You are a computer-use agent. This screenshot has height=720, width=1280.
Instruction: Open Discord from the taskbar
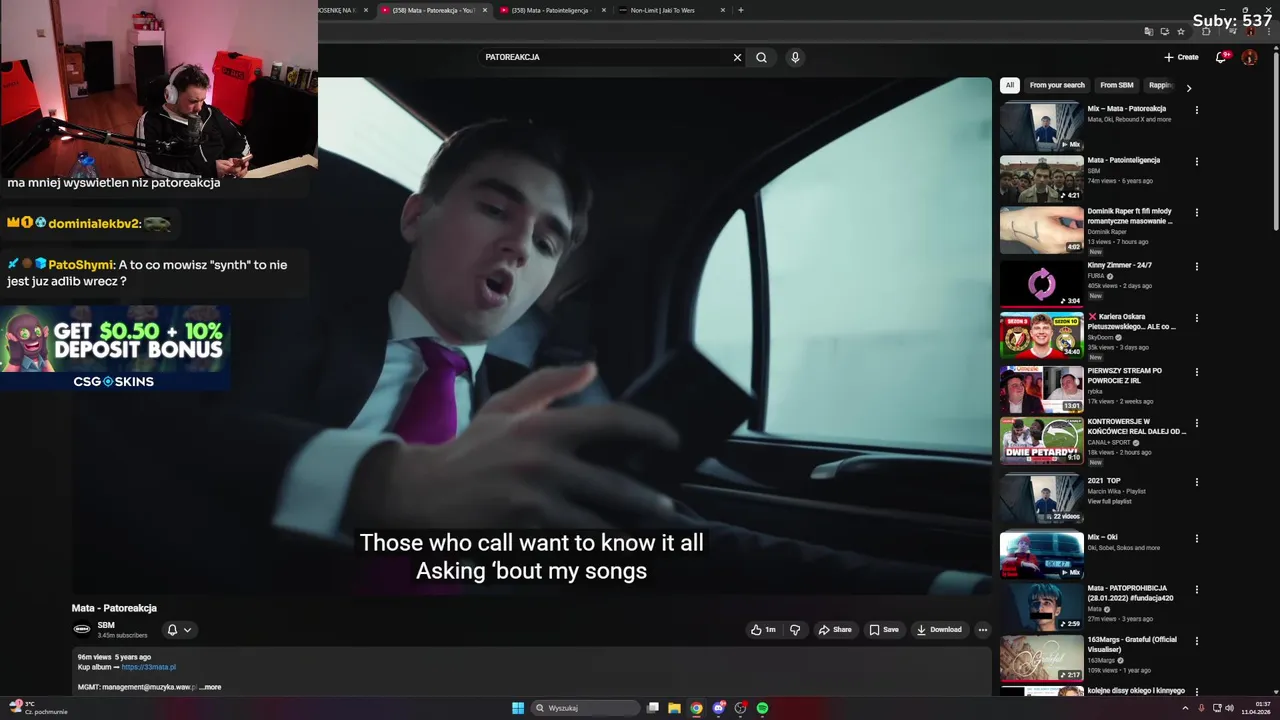(x=719, y=708)
